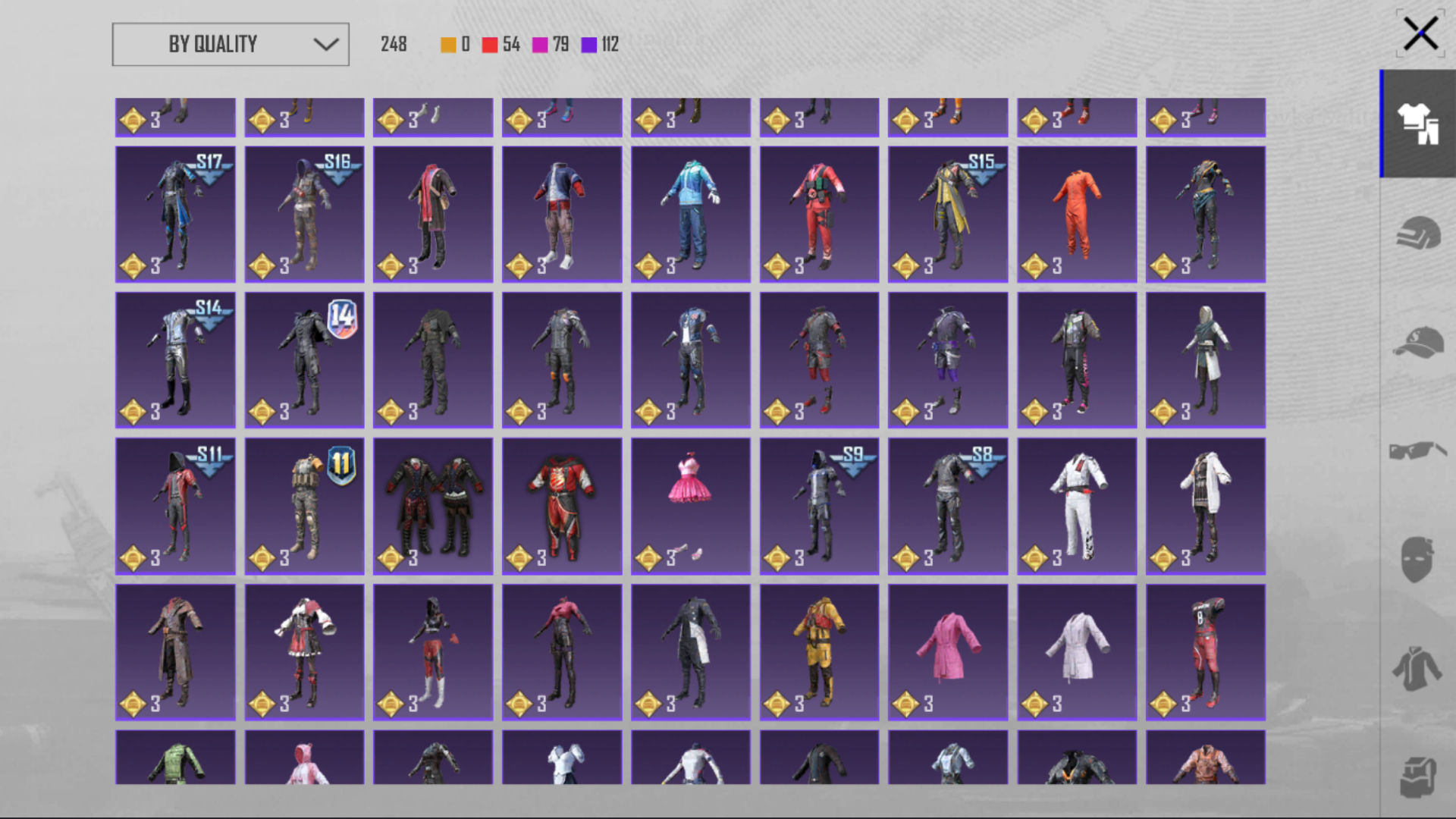Select the white coat in the fifth row

tap(1077, 652)
